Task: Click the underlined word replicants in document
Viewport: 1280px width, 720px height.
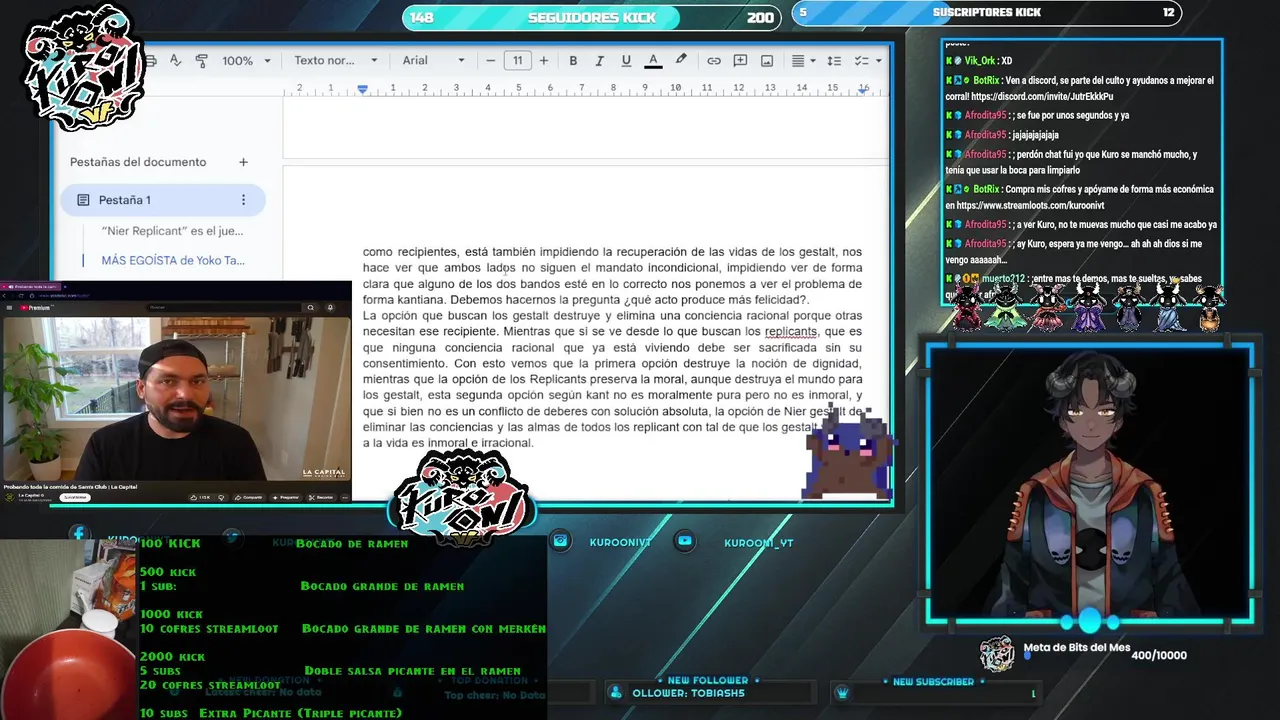Action: click(x=791, y=332)
